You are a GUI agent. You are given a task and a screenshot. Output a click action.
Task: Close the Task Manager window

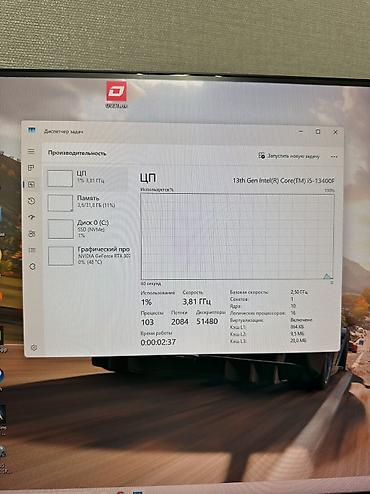click(x=335, y=132)
